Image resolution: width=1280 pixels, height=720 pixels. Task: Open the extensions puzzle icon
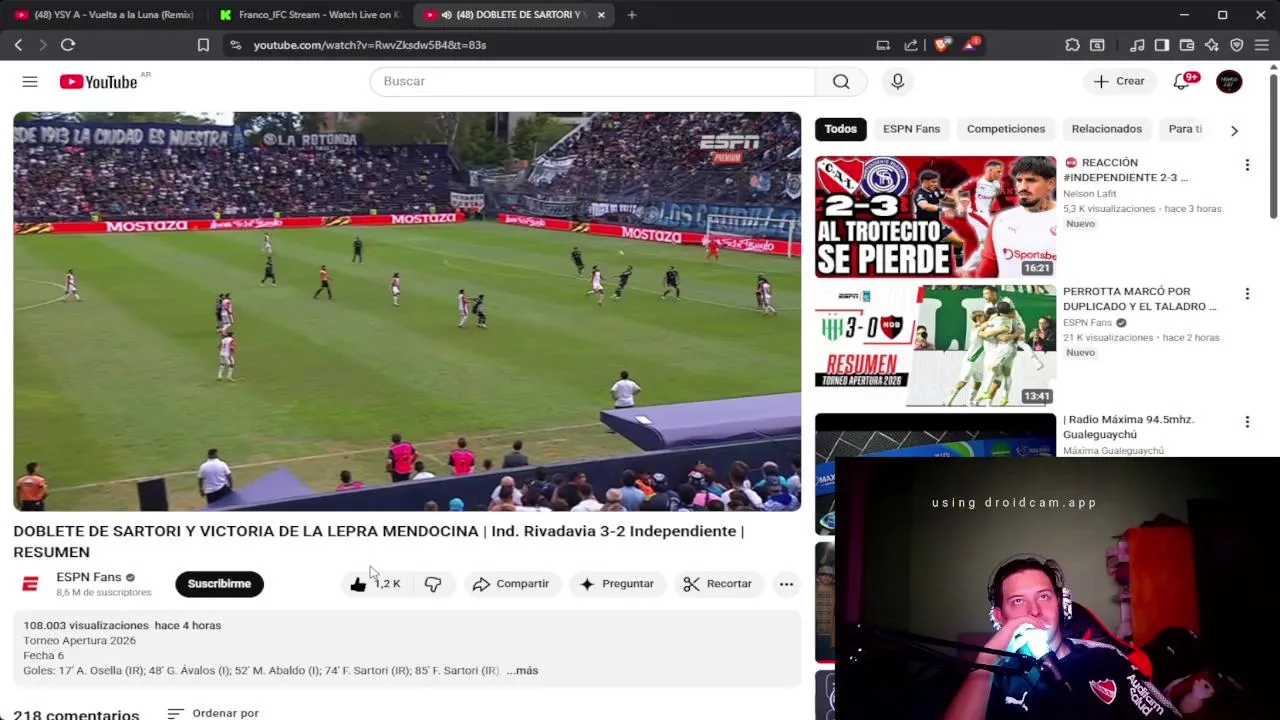point(1072,45)
